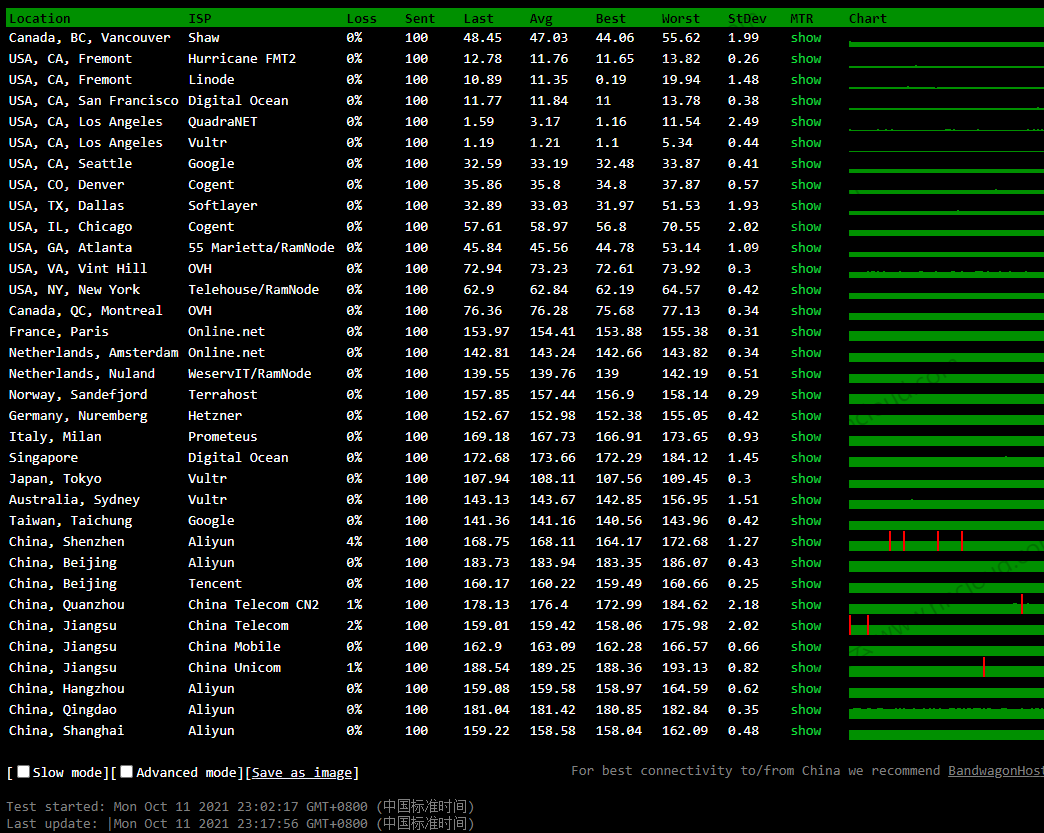Show MTR for Milan Prometeus row

click(x=806, y=437)
